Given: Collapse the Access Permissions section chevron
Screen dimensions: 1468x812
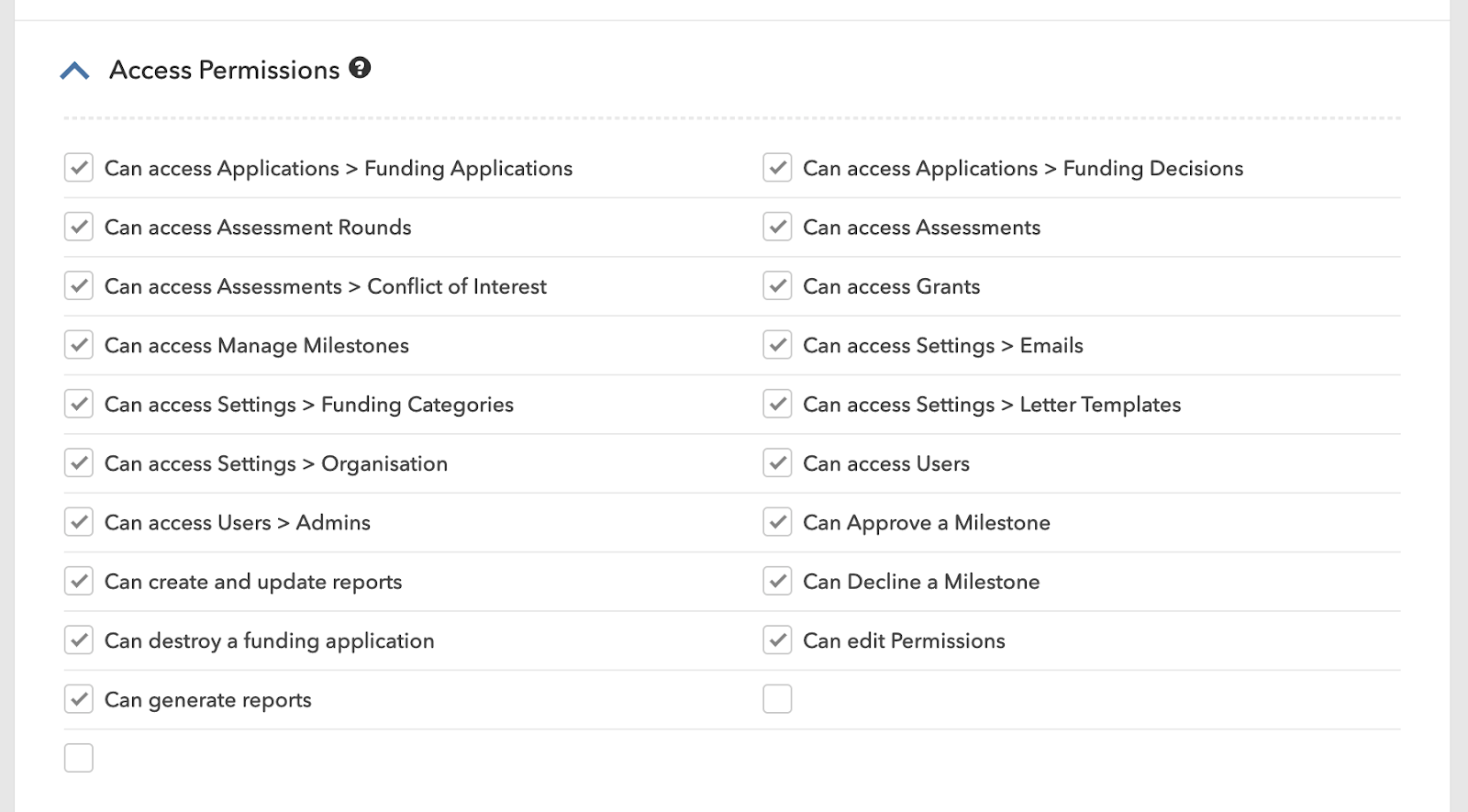Looking at the screenshot, I should tap(74, 71).
